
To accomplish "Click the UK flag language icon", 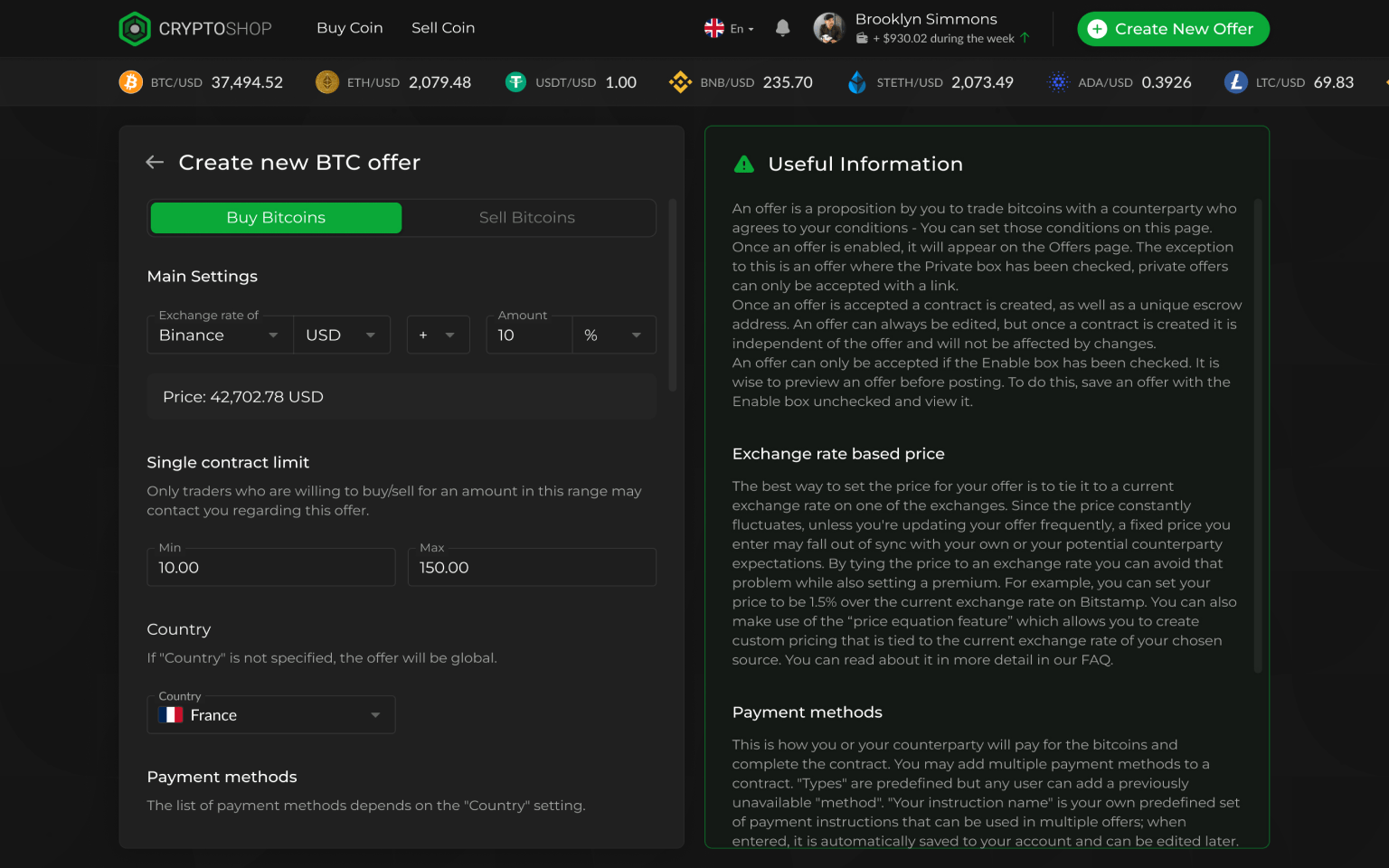I will pos(714,28).
